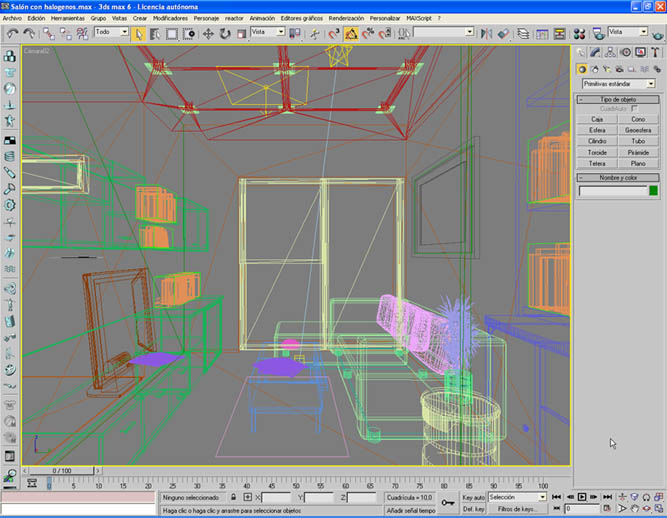Open the Select by Name icon
667x518 pixels.
pos(155,34)
